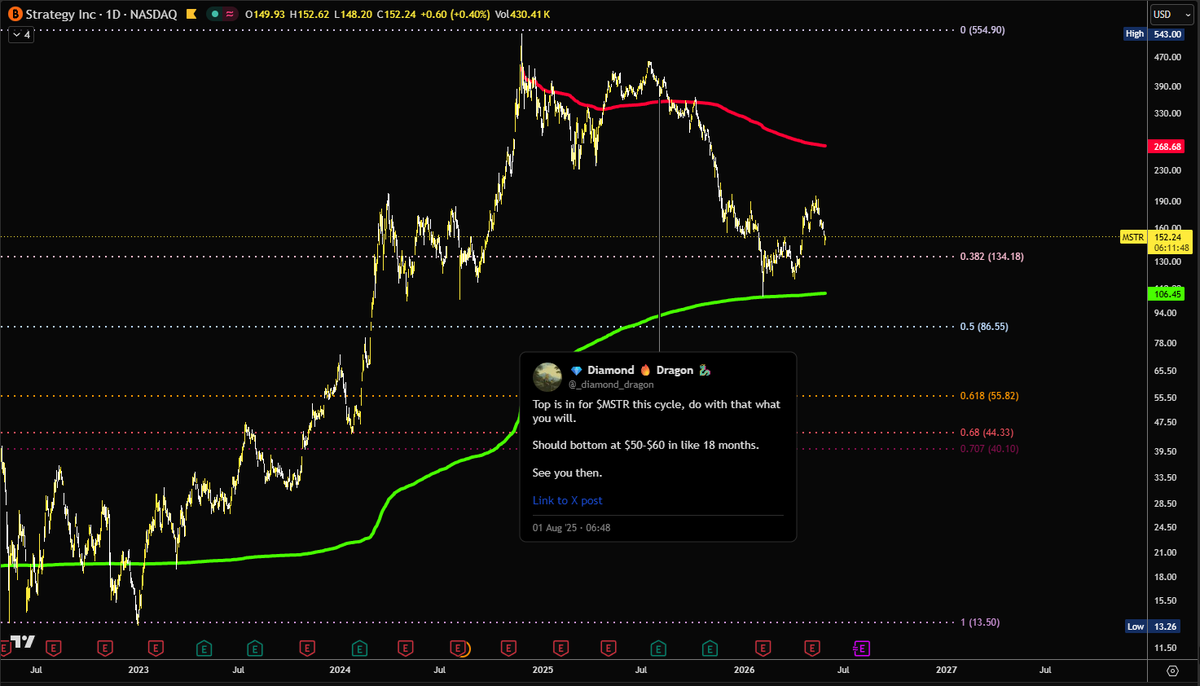
Task: Expand the collapsed indicators legend showing 4
Action: pyautogui.click(x=22, y=35)
